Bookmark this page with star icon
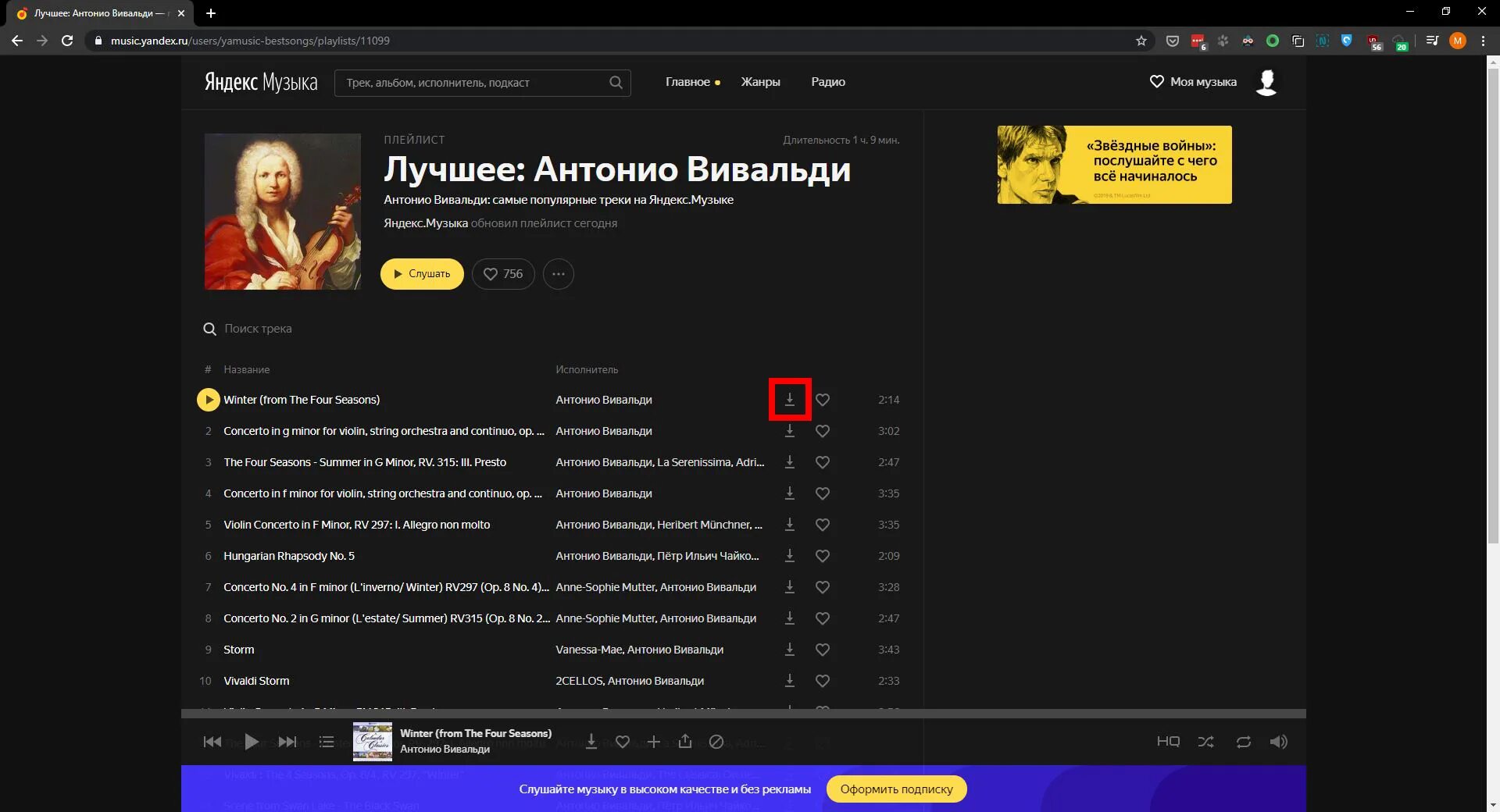This screenshot has height=812, width=1500. coord(1141,41)
